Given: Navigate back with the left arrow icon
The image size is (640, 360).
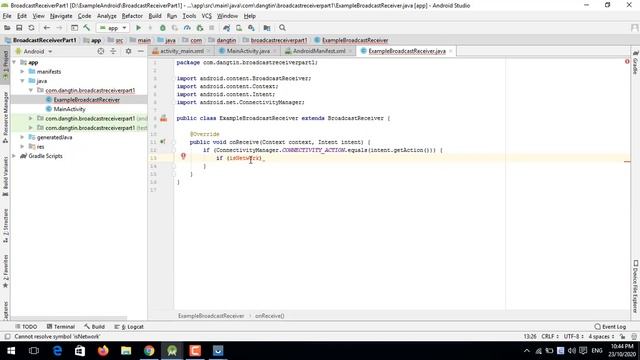Looking at the screenshot, I should point(47,28).
